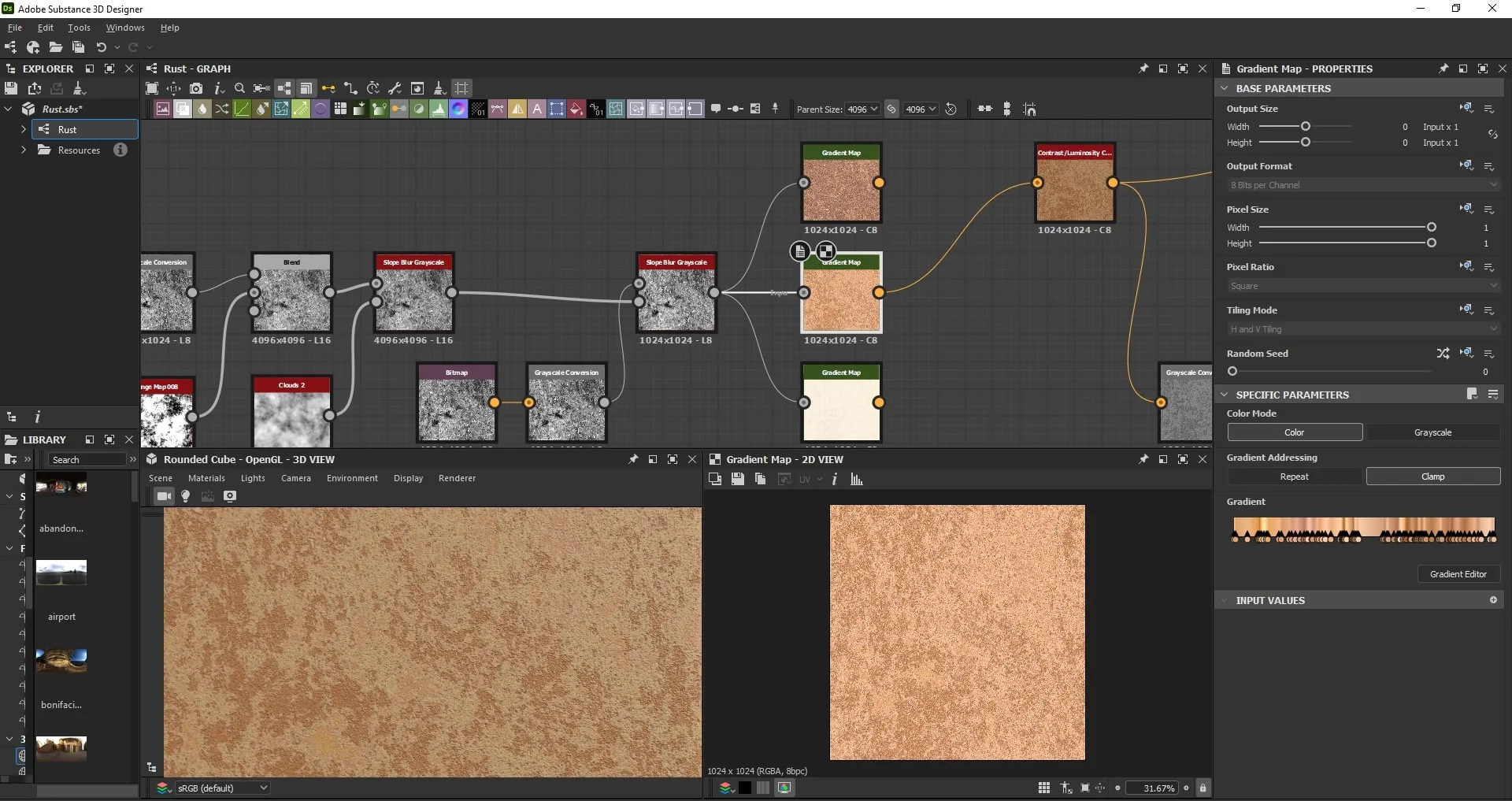Image resolution: width=1512 pixels, height=801 pixels.
Task: Copy 2D view image to clipboard
Action: point(760,479)
